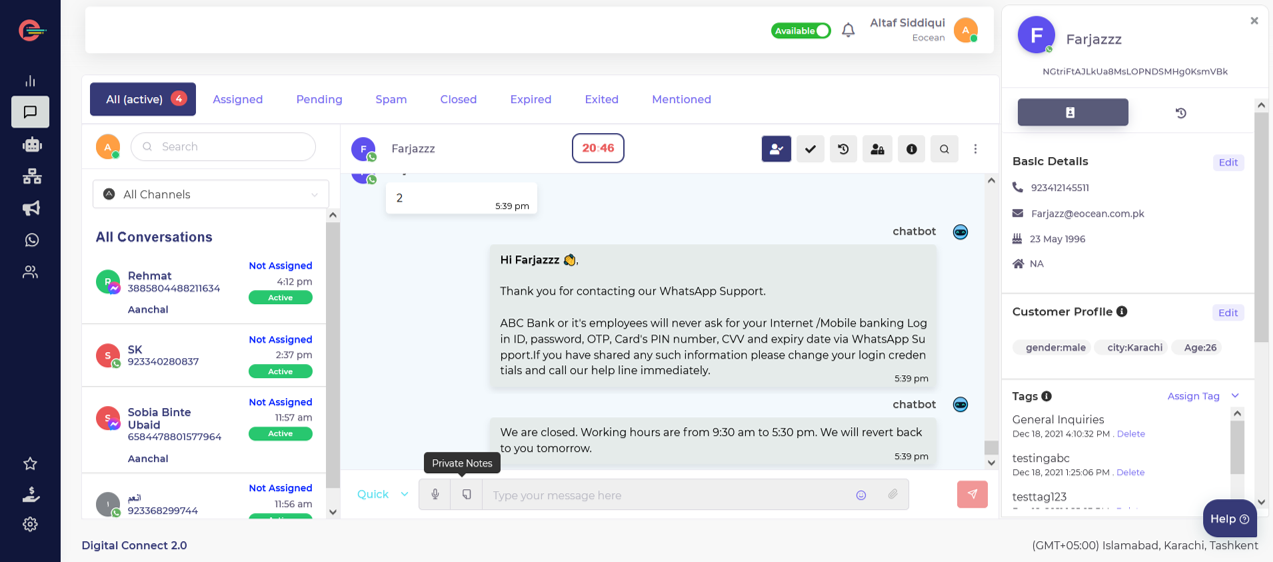This screenshot has width=1273, height=562.
Task: Click the chat message scrollbar
Action: pos(991,448)
